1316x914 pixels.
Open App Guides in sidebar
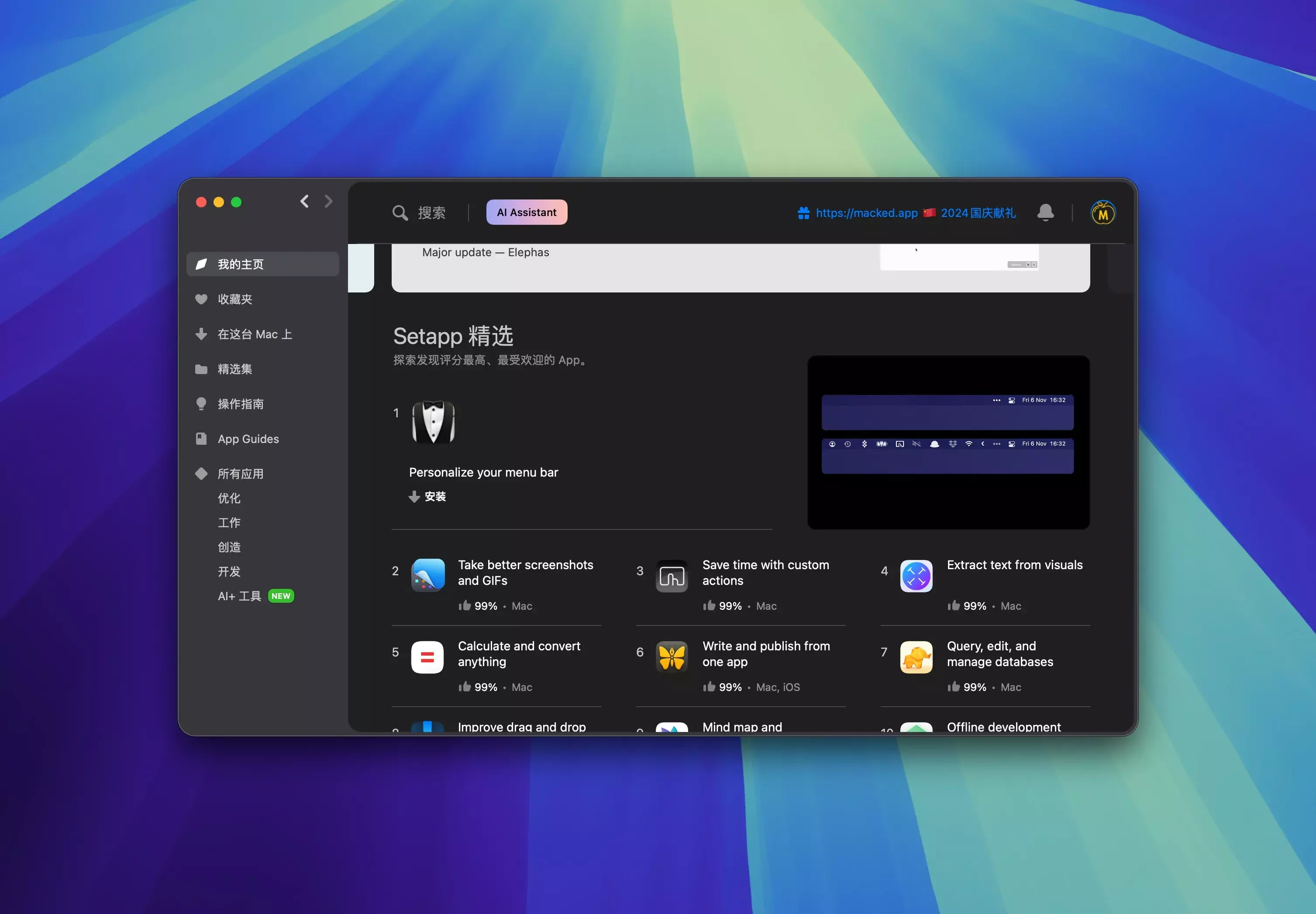tap(248, 439)
